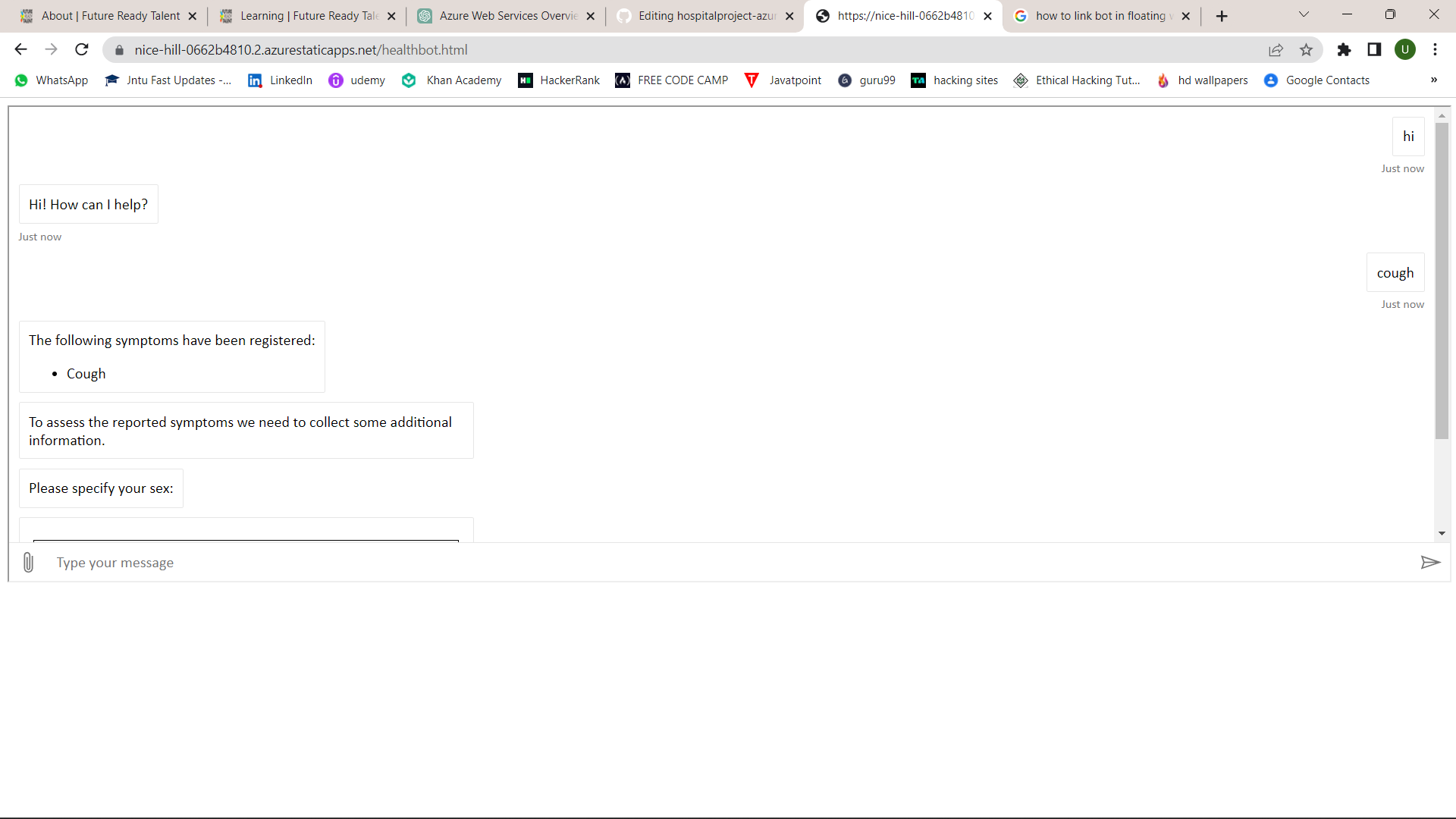Open the user profile avatar

coord(1405,50)
